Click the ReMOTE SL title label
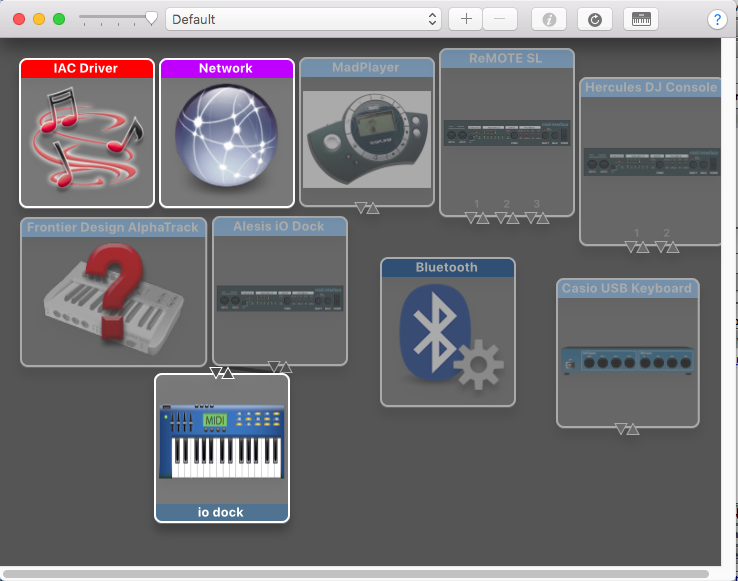This screenshot has width=738, height=581. point(505,58)
